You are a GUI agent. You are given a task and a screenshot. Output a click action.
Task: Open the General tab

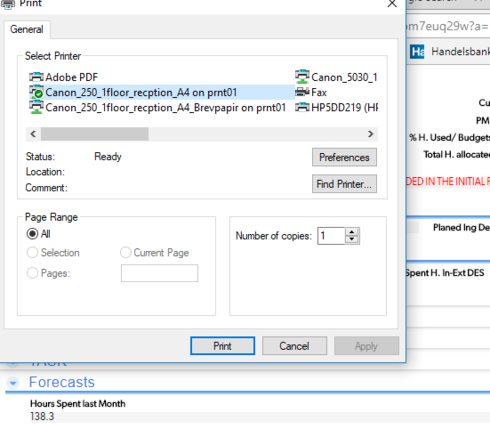(27, 29)
